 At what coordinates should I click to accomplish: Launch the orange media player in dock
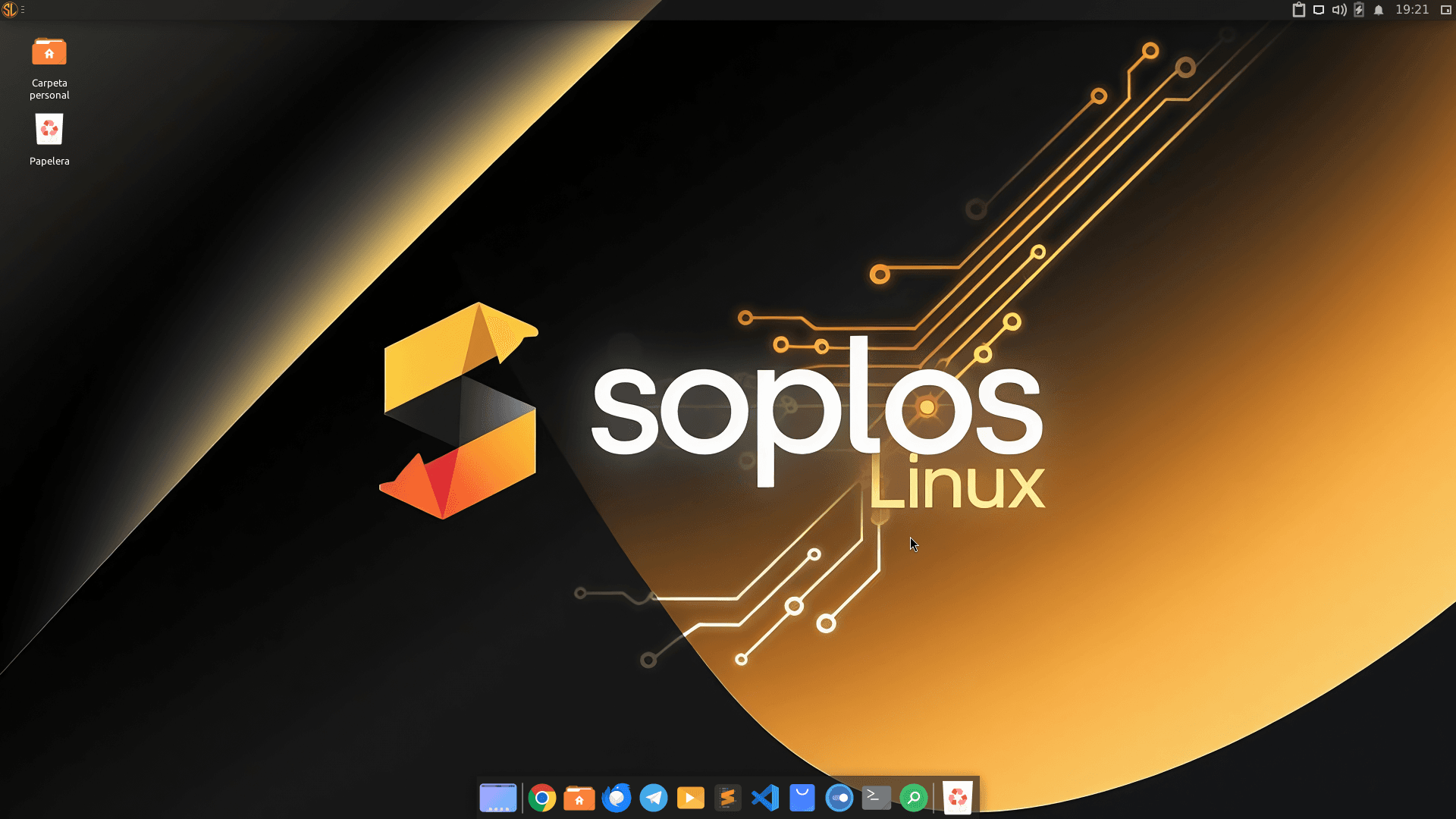click(x=691, y=798)
